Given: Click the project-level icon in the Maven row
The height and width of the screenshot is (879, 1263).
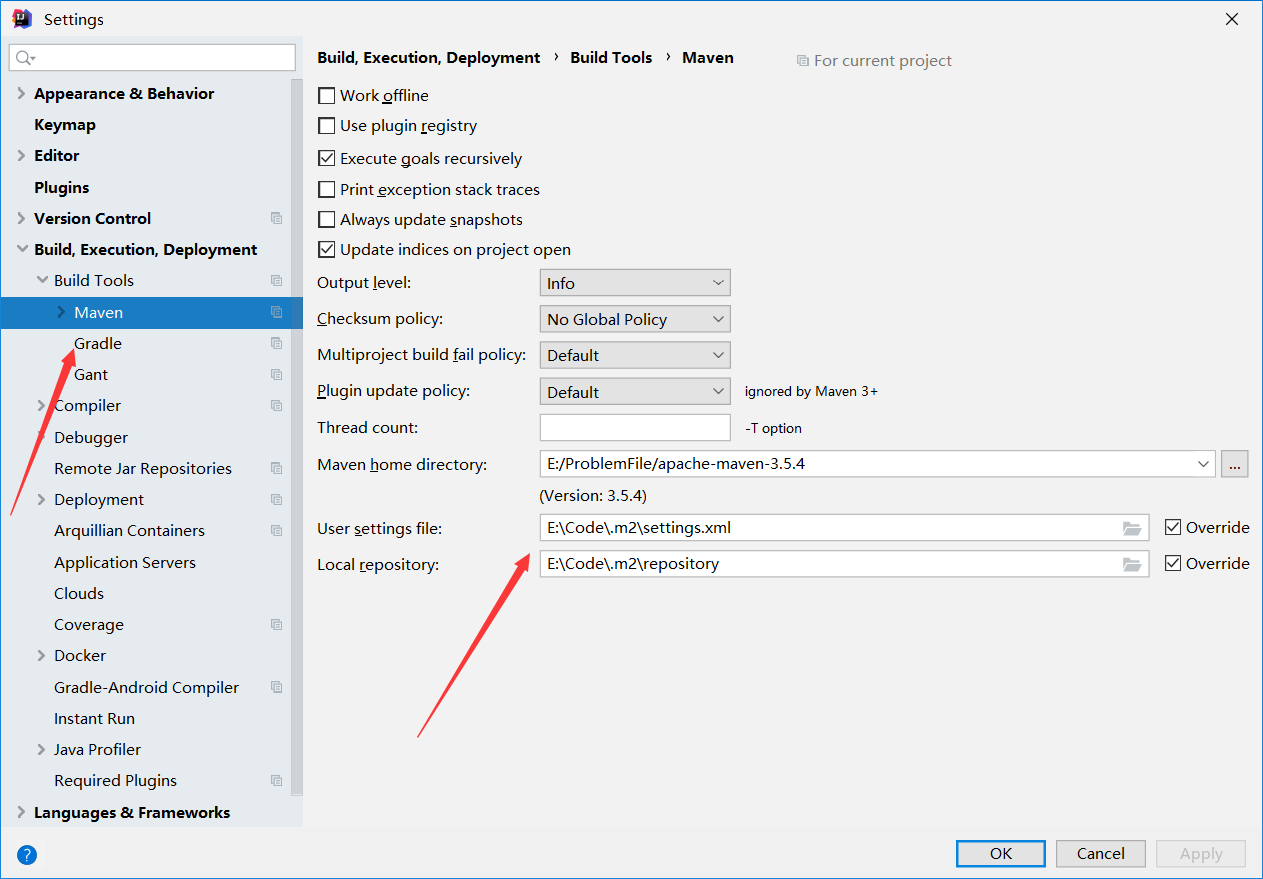Looking at the screenshot, I should [x=277, y=312].
